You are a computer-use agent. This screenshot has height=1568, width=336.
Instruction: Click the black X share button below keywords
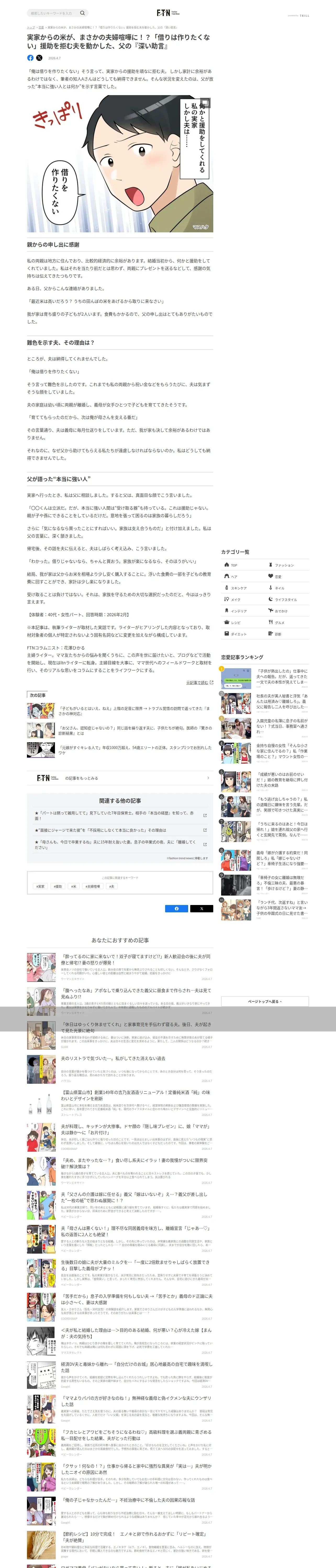tap(202, 908)
